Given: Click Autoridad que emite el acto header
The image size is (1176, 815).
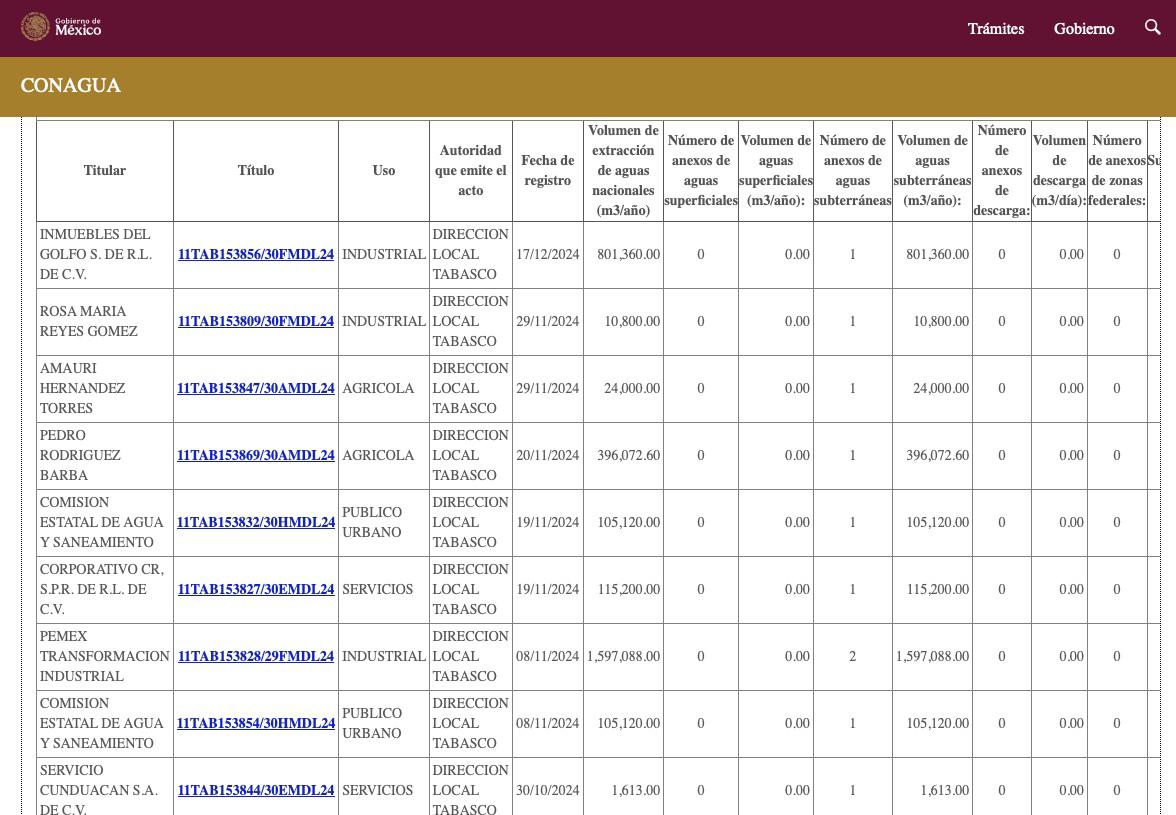Looking at the screenshot, I should point(470,170).
